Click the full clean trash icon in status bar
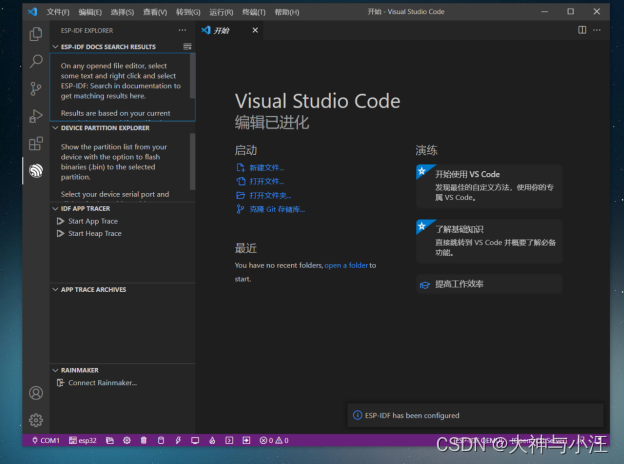Viewport: 624px width, 464px height. click(x=144, y=440)
